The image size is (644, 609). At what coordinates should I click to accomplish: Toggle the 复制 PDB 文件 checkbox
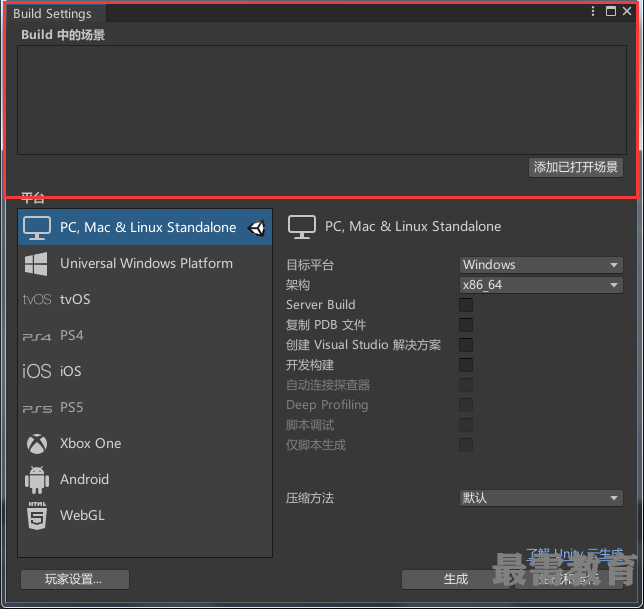(x=466, y=325)
